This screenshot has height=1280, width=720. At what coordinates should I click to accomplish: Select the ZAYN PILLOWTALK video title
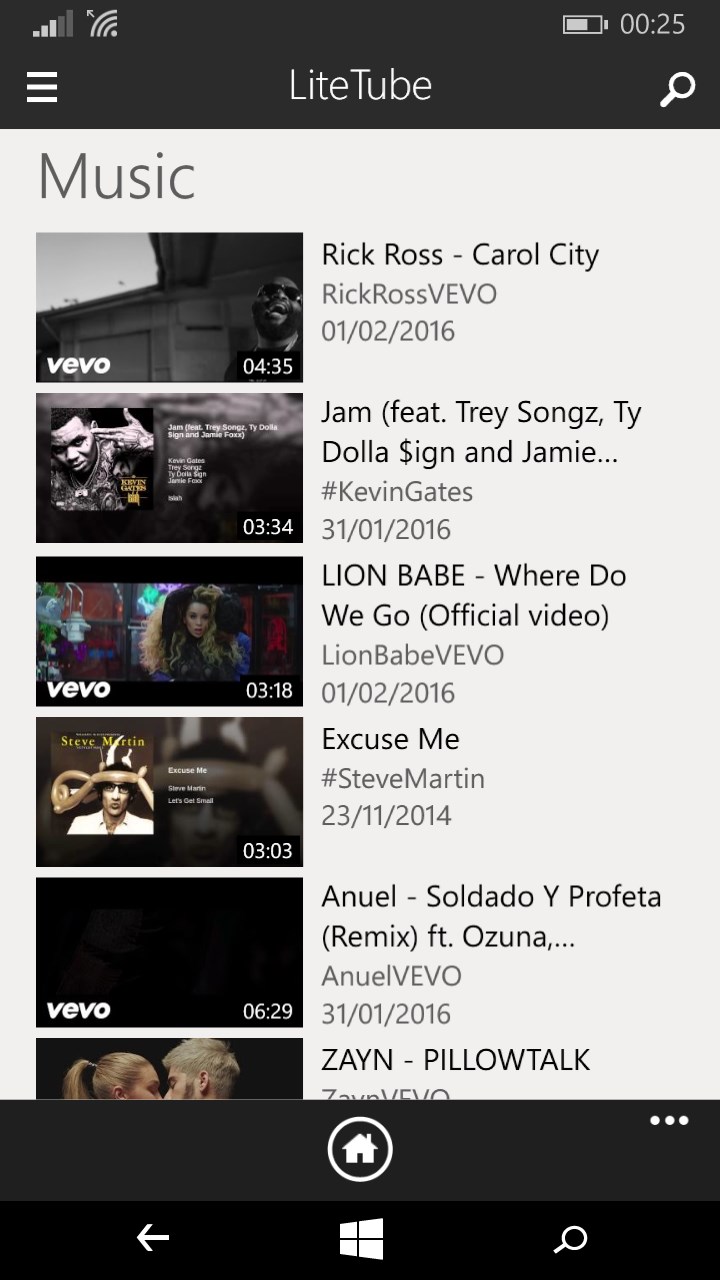[455, 1060]
